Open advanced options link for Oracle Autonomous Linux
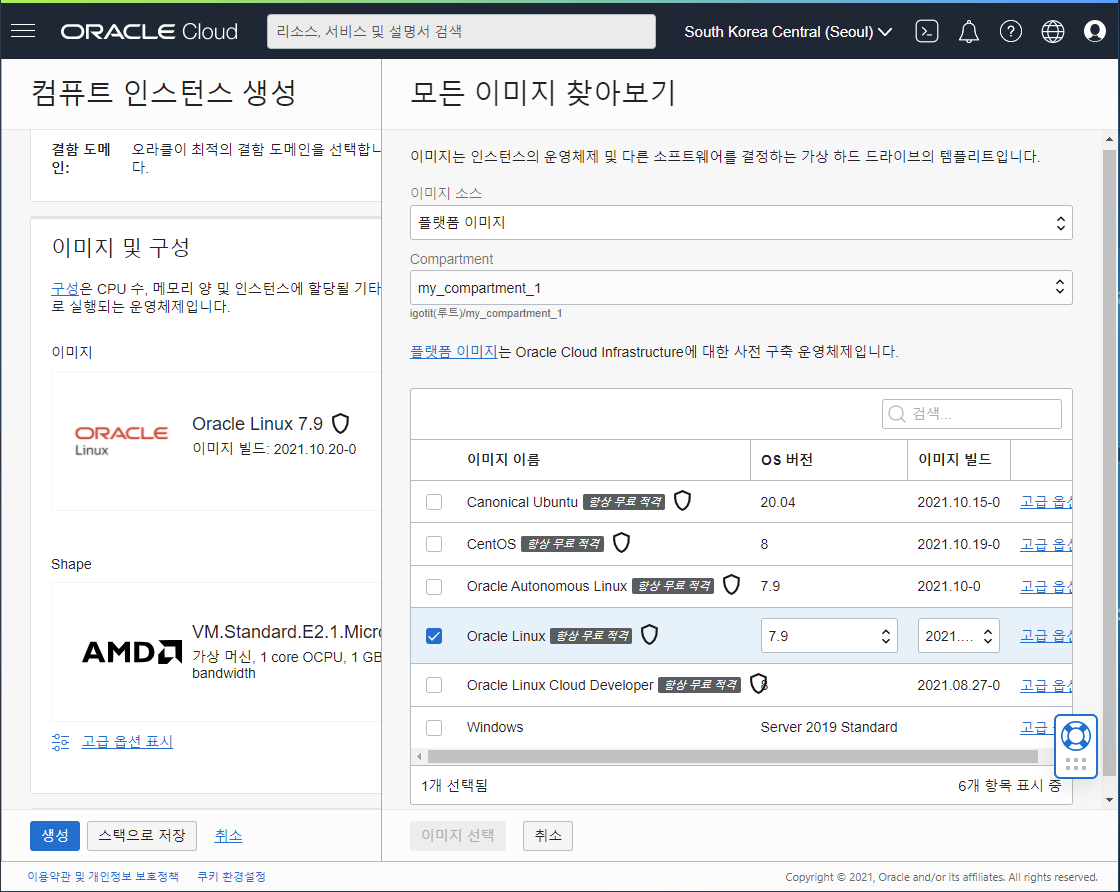 click(1046, 586)
